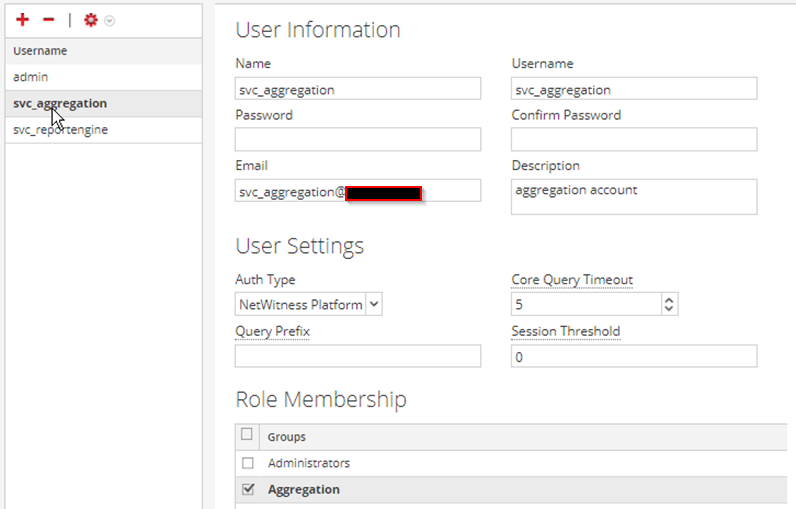Viewport: 796px width, 509px height.
Task: Increase the Core Query Timeout value
Action: click(669, 299)
